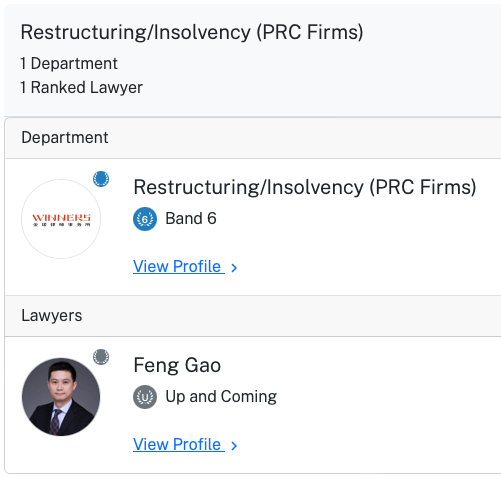Click the grey laurel badge above Feng Gao's photo
Screen dimensions: 501x479
(101, 357)
